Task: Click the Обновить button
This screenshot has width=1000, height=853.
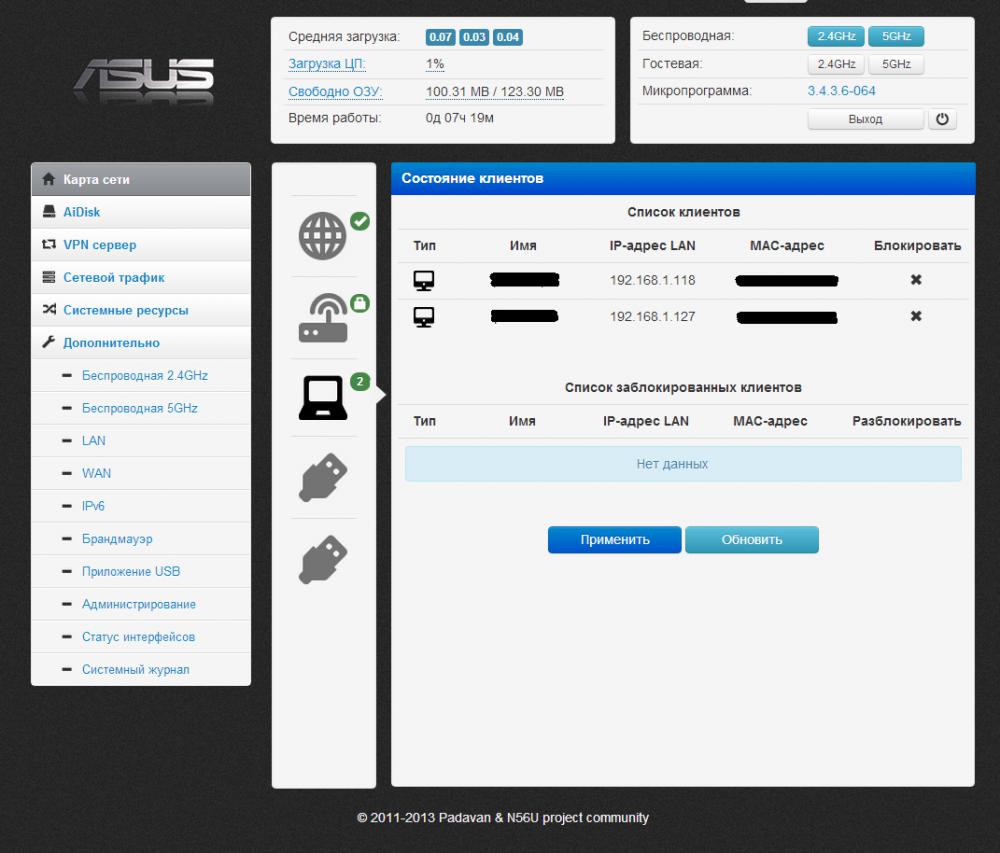Action: 751,540
